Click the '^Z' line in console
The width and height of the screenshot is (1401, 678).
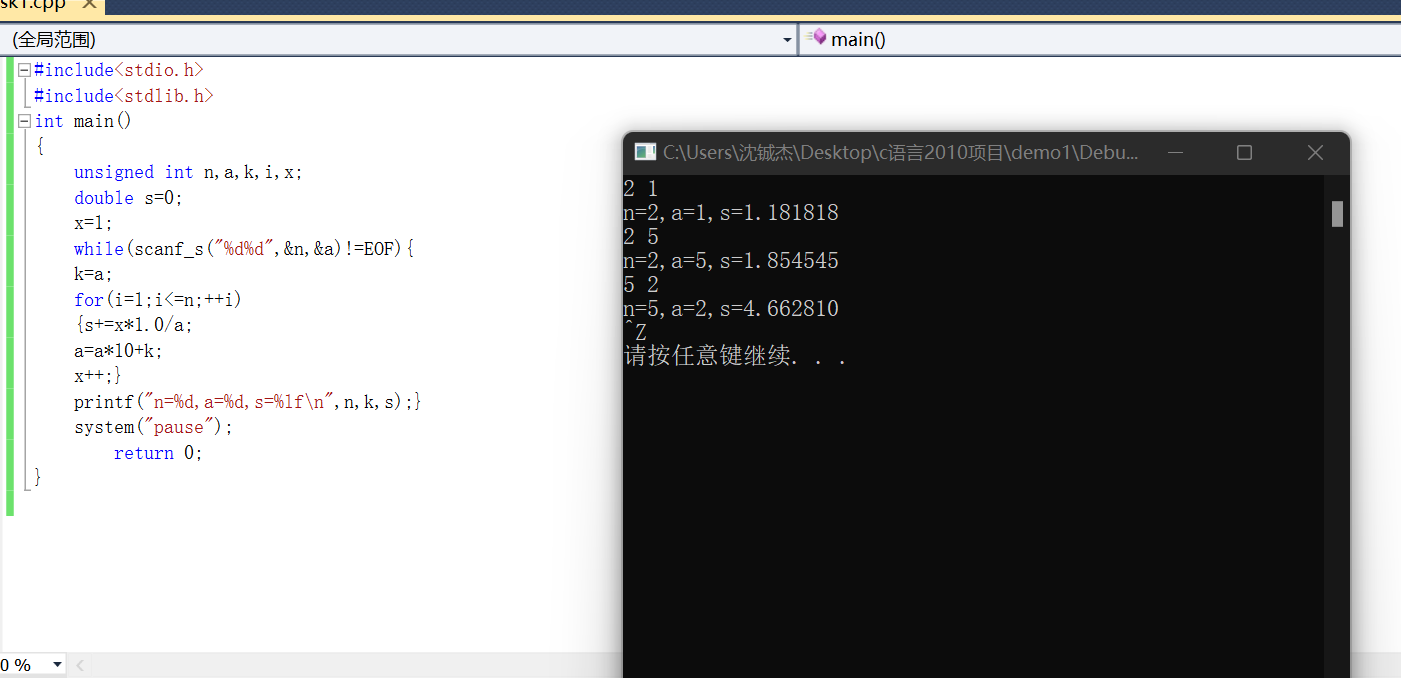[x=635, y=332]
